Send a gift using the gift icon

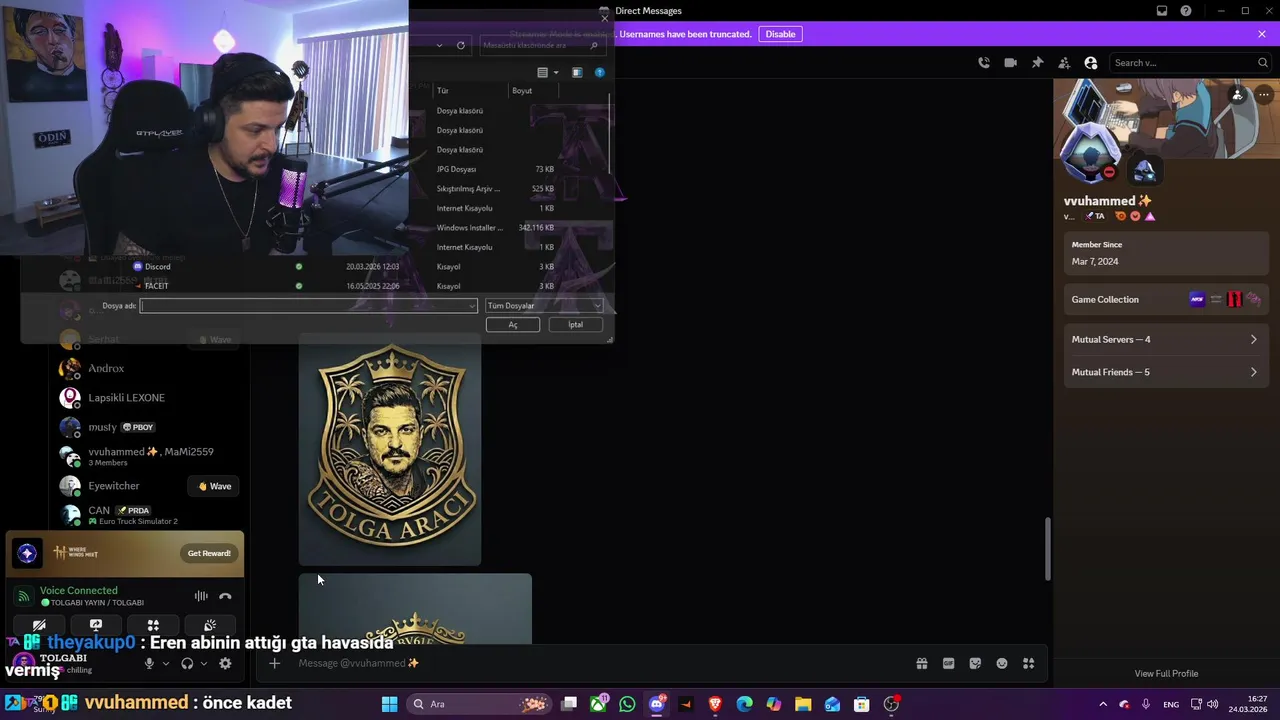pyautogui.click(x=922, y=663)
